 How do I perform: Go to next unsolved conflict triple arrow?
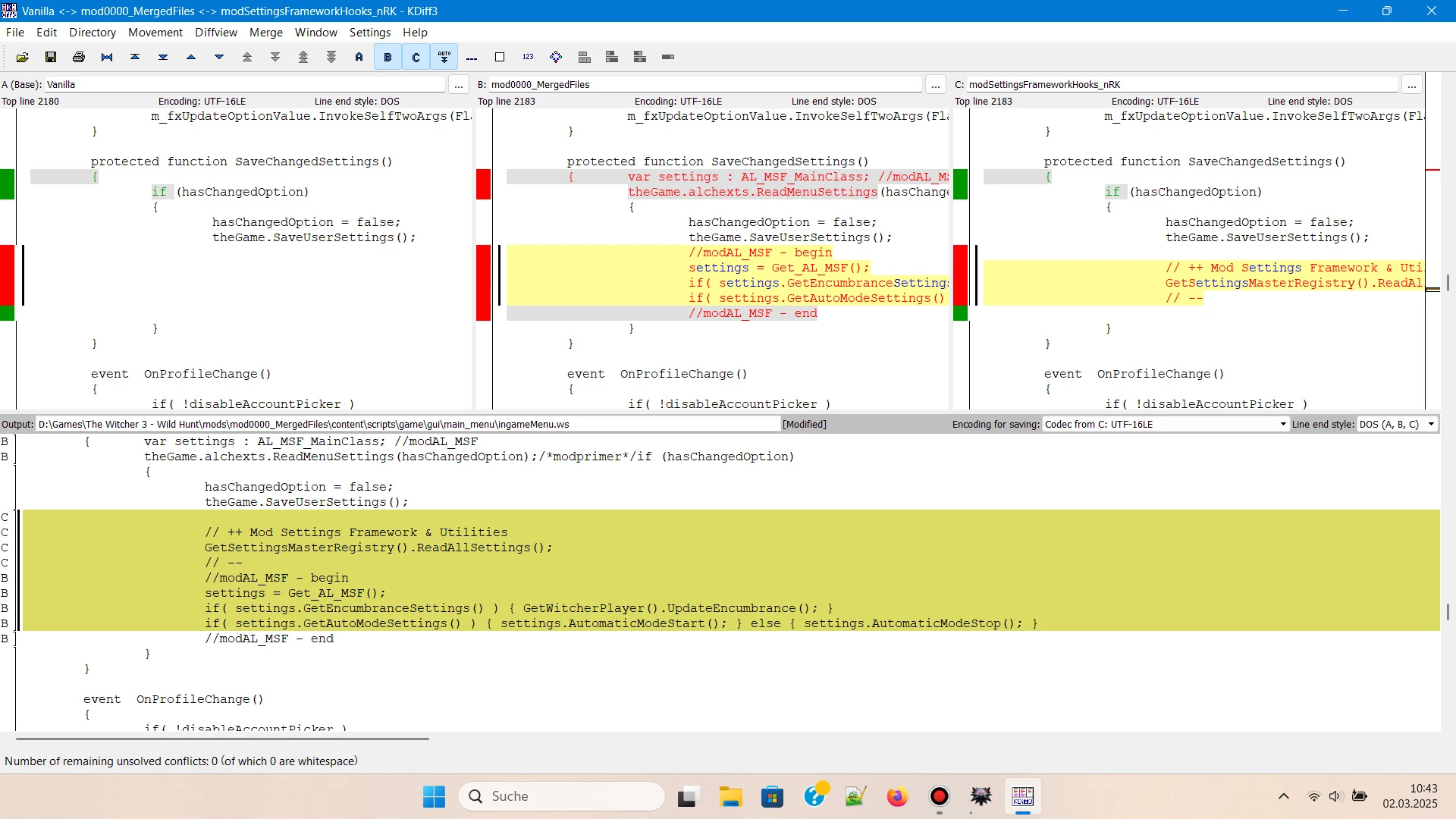pos(331,57)
